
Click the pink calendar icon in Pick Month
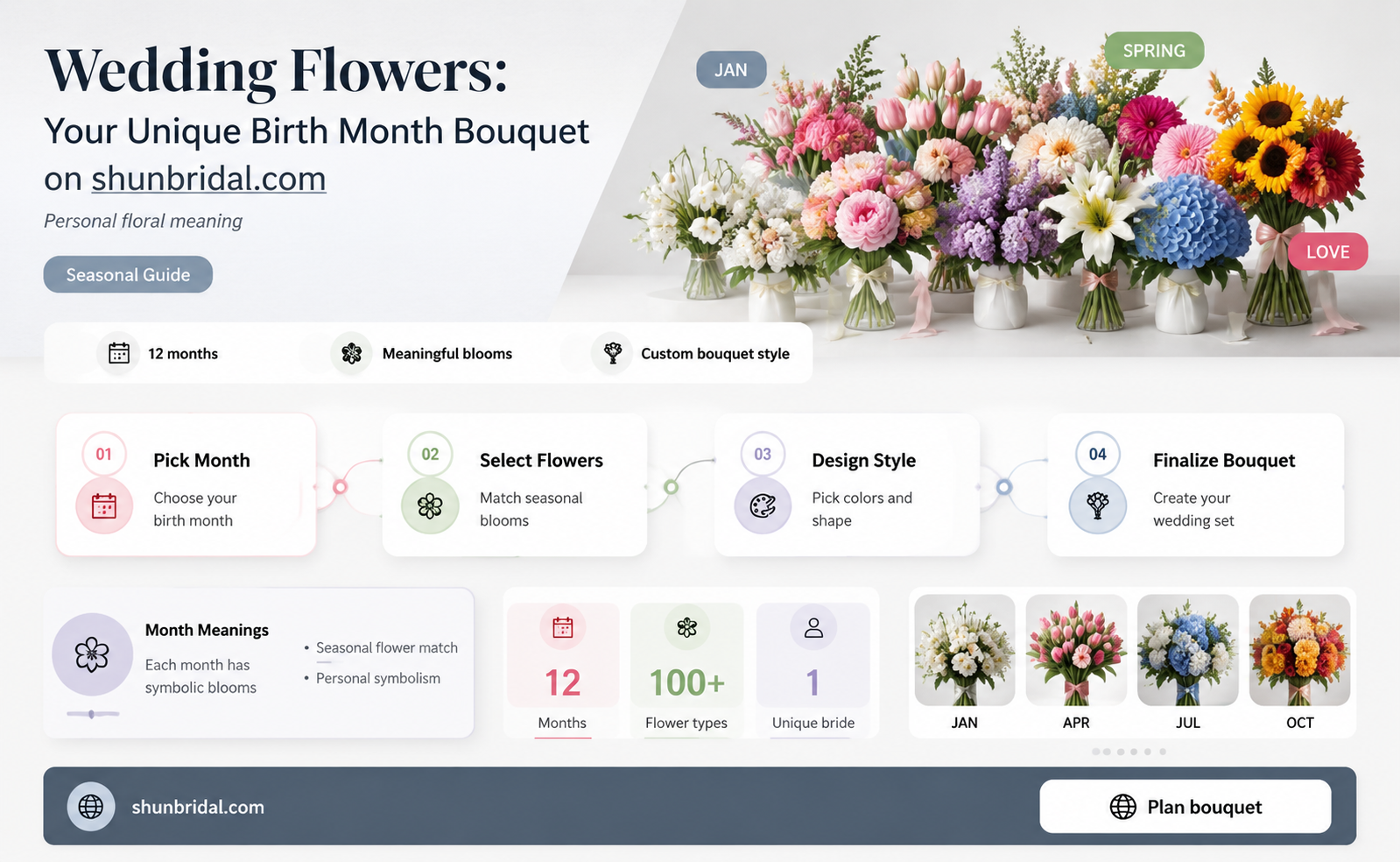104,505
